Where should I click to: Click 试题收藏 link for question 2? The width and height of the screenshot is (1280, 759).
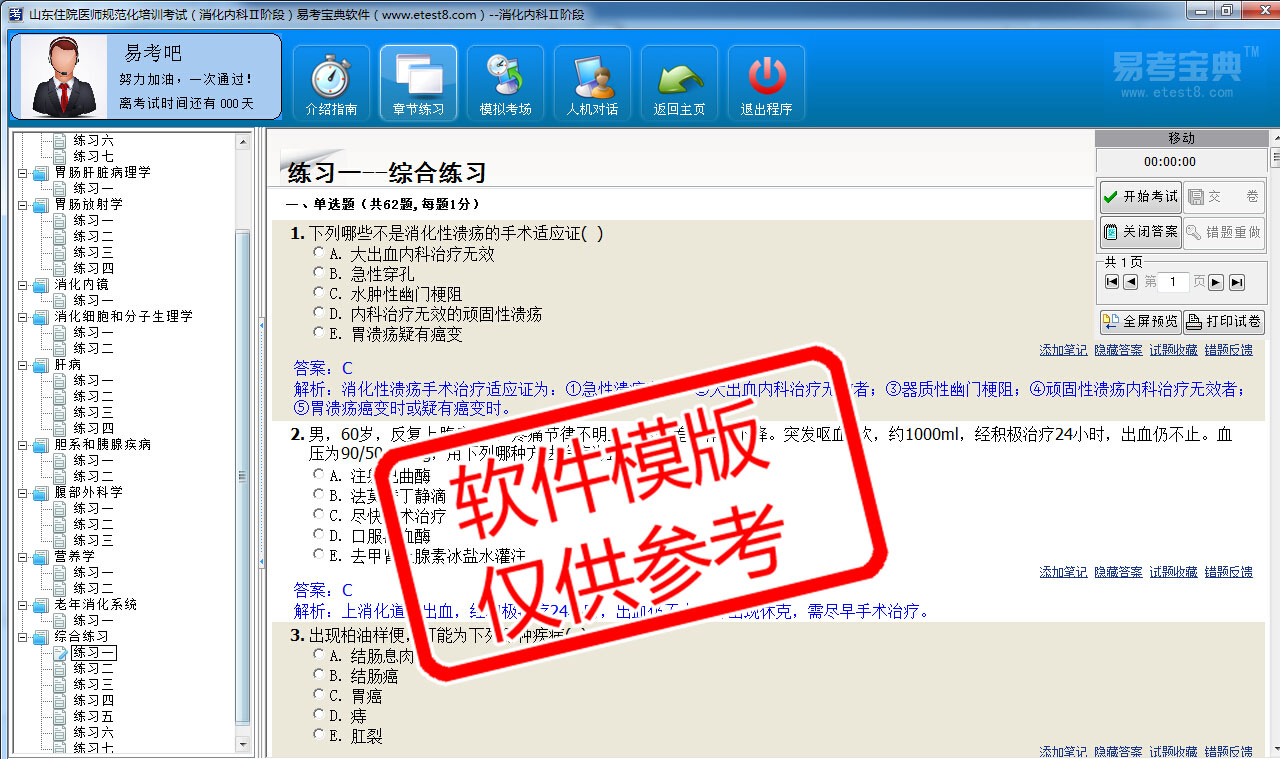[x=1173, y=572]
